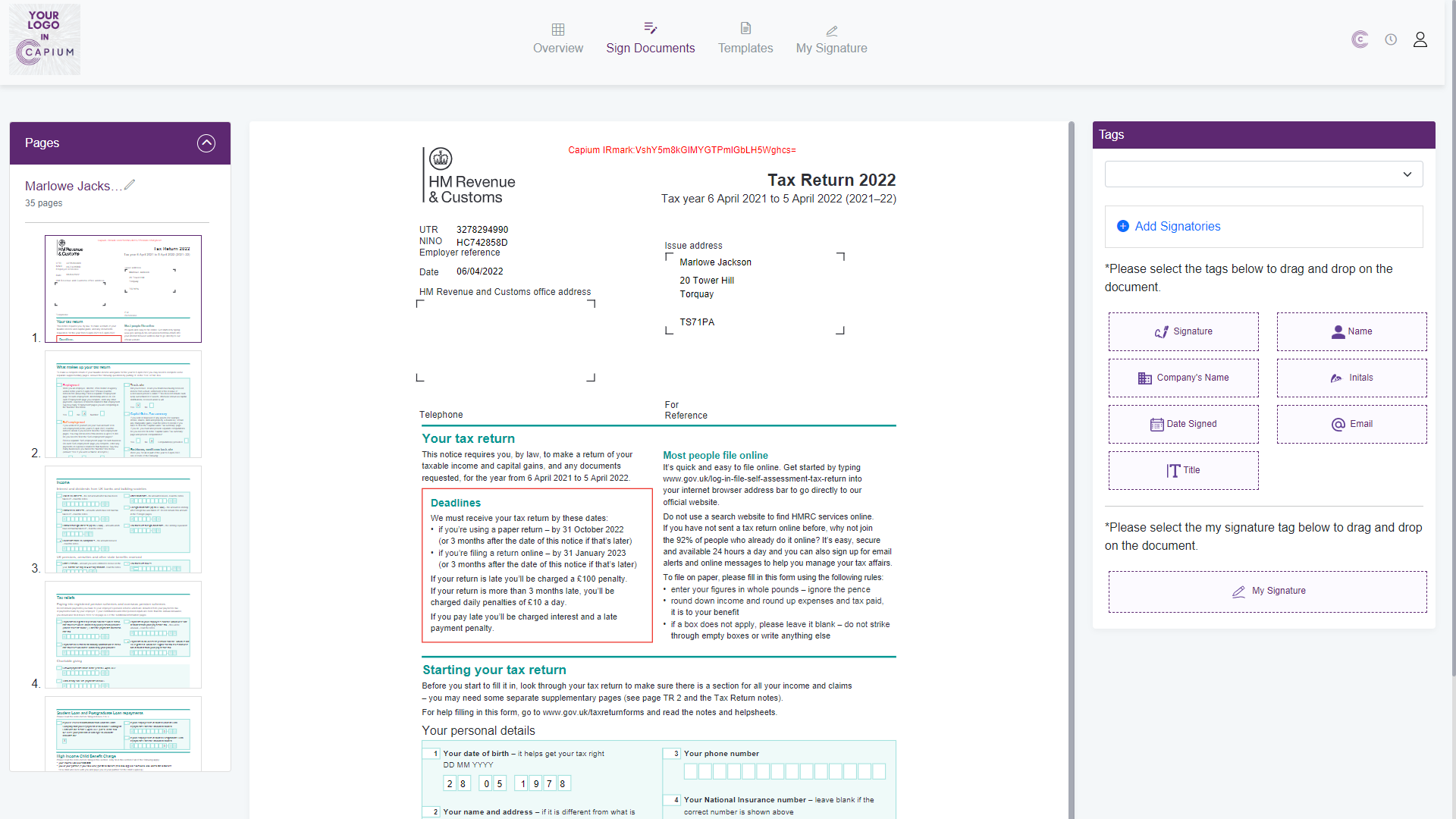Click the clock history icon
Screen dimensions: 1456x819
[1390, 39]
